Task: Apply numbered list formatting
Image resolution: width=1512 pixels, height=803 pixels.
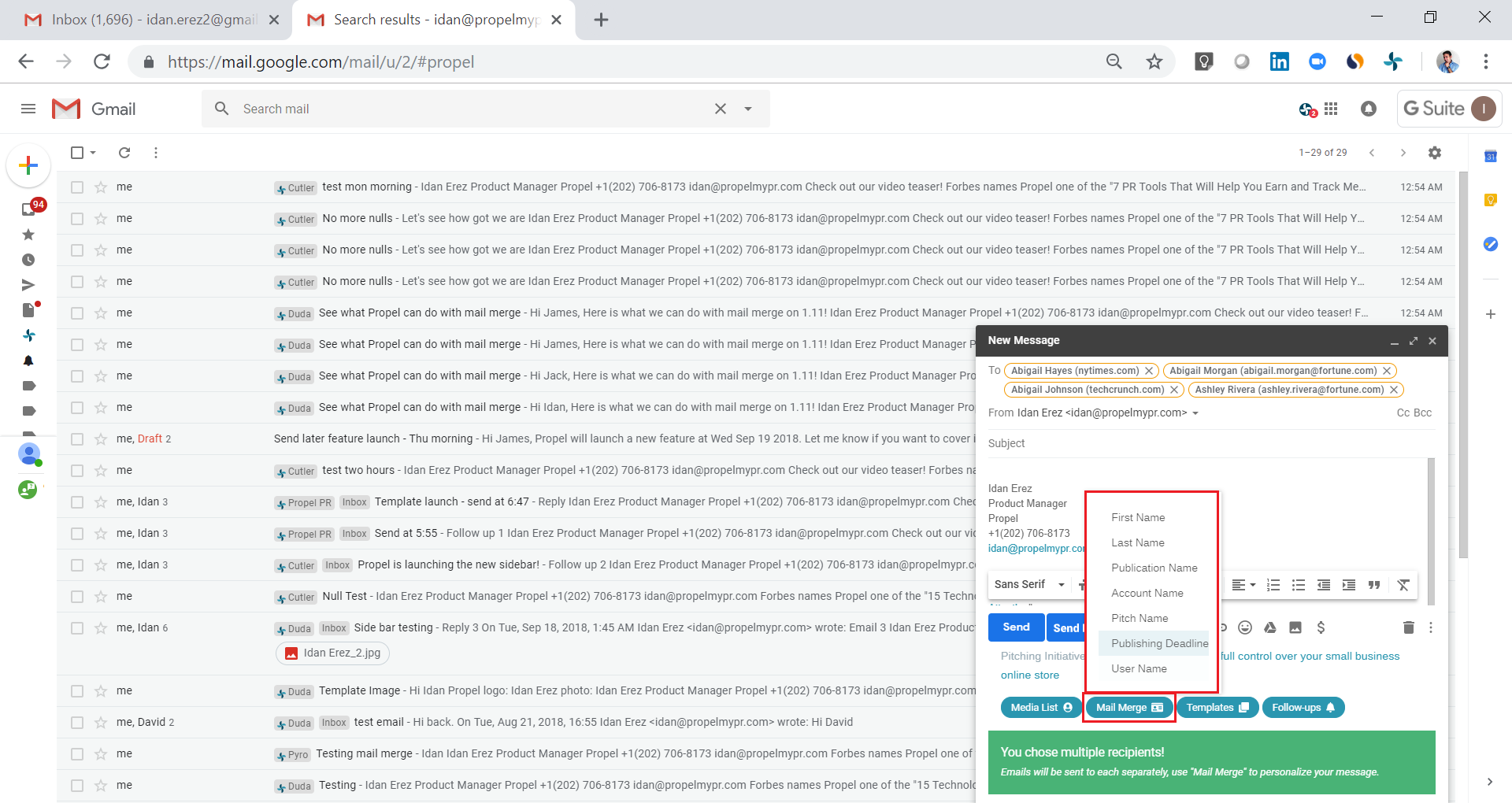Action: point(1273,585)
